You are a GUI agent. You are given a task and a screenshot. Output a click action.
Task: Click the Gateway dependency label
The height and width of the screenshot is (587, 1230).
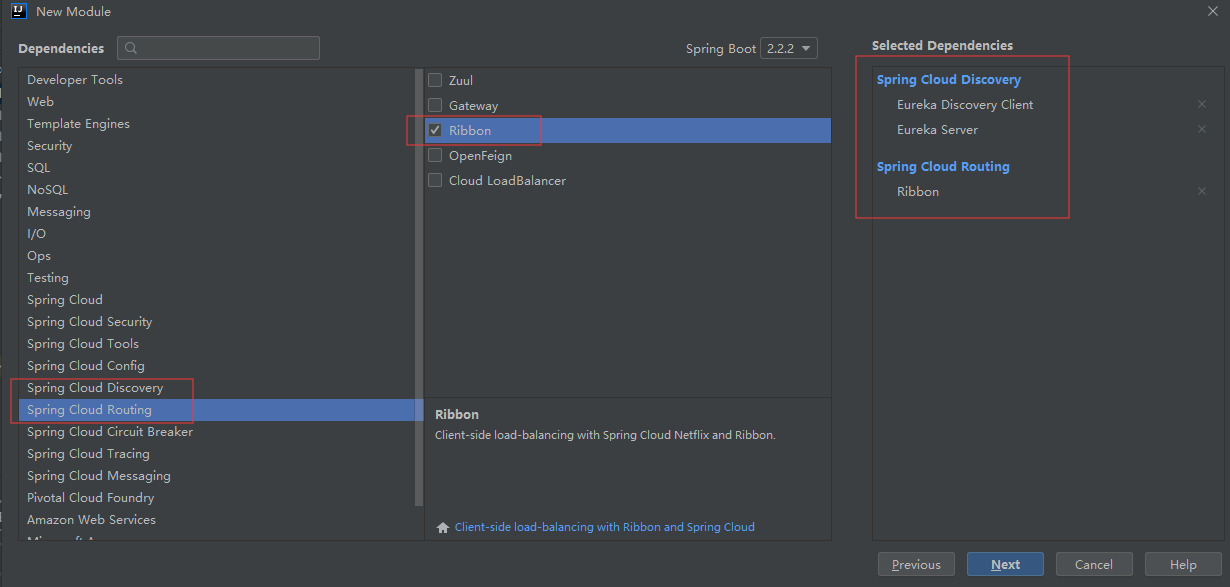[x=473, y=105]
